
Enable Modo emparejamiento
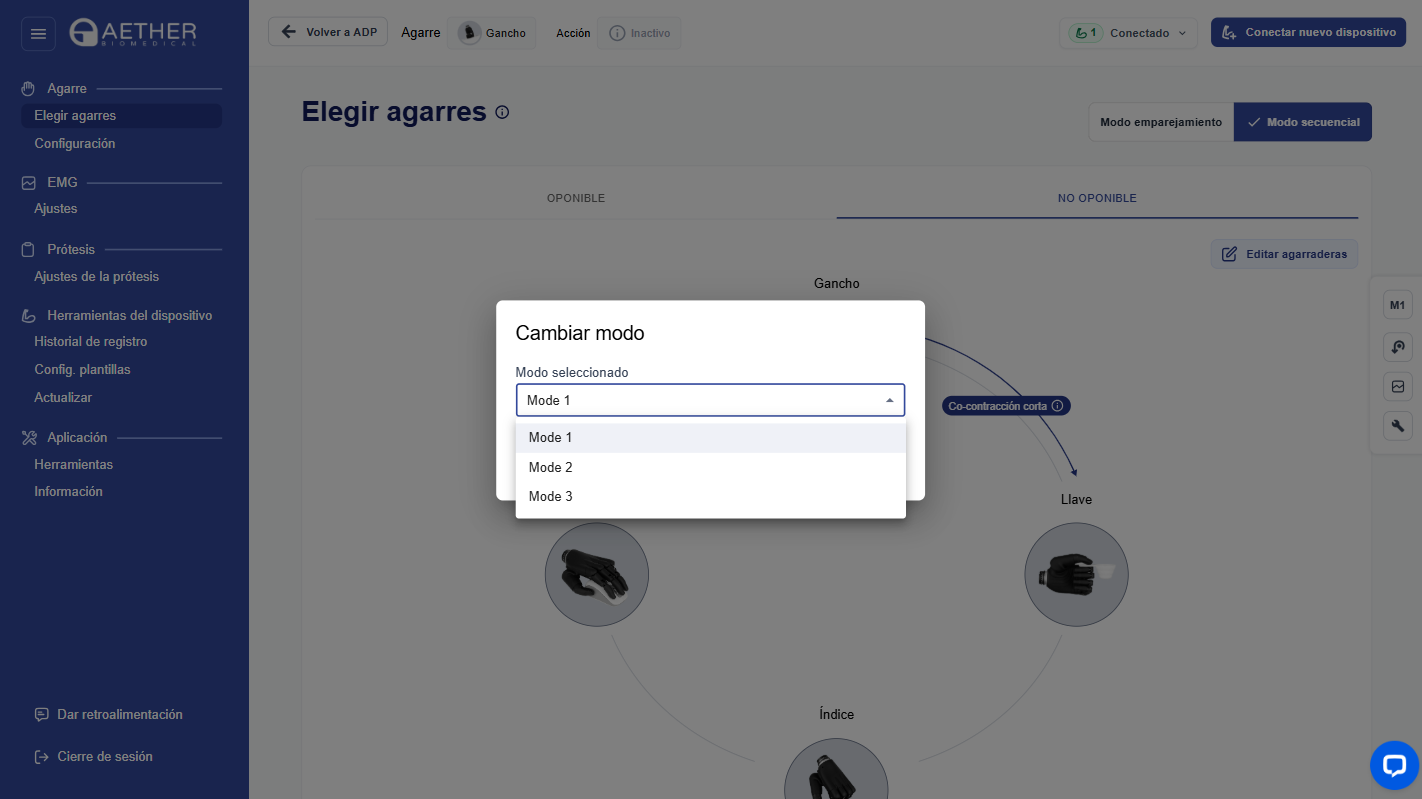tap(1161, 122)
